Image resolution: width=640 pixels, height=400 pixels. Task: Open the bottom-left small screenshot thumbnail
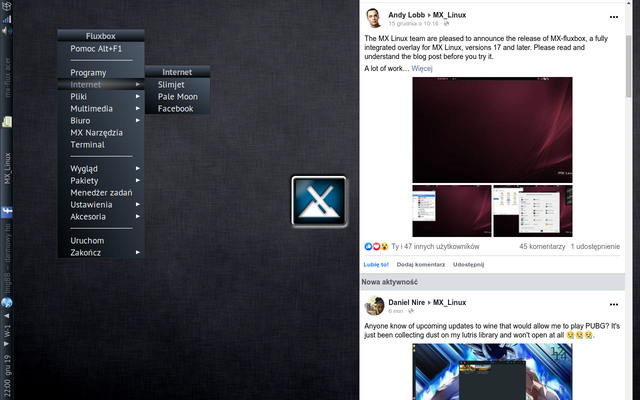(452, 211)
